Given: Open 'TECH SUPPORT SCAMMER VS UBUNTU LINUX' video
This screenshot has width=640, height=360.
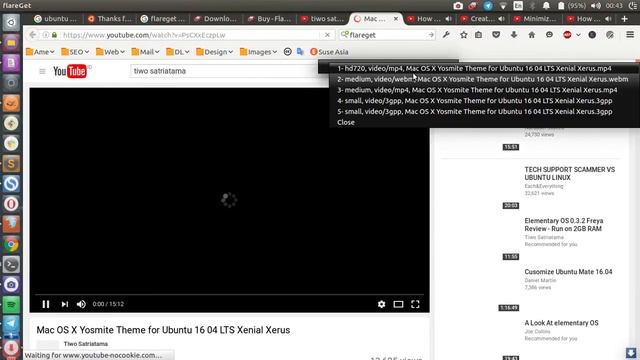Looking at the screenshot, I should (x=569, y=173).
